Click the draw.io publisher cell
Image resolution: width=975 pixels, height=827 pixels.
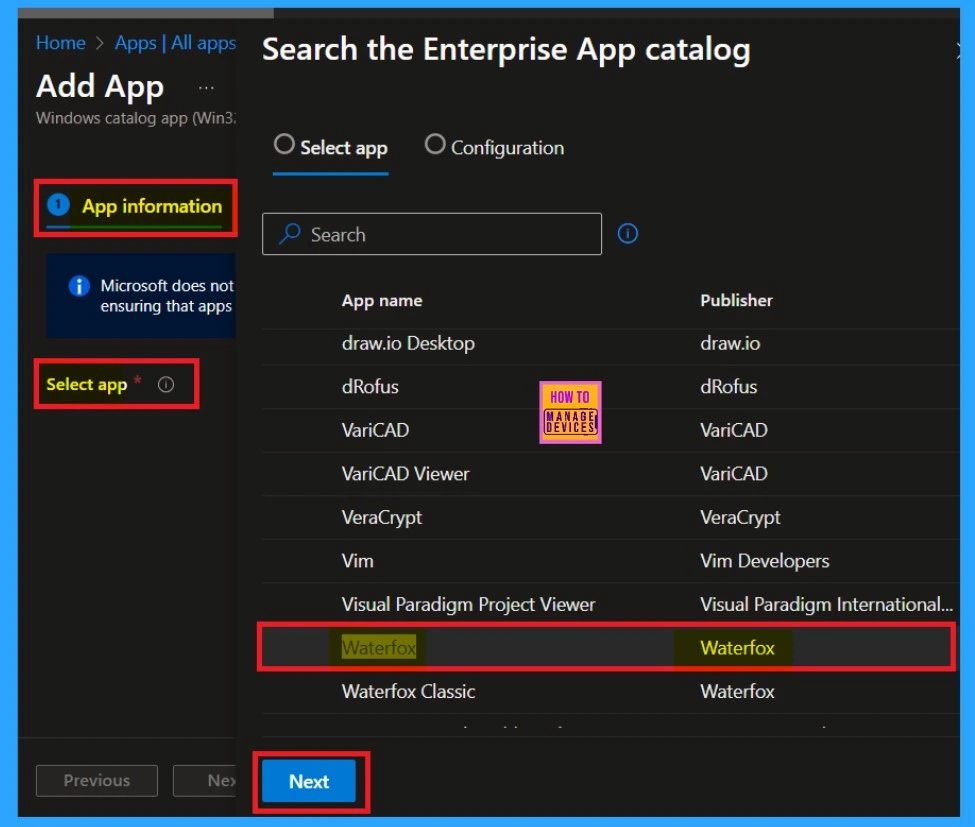(730, 344)
